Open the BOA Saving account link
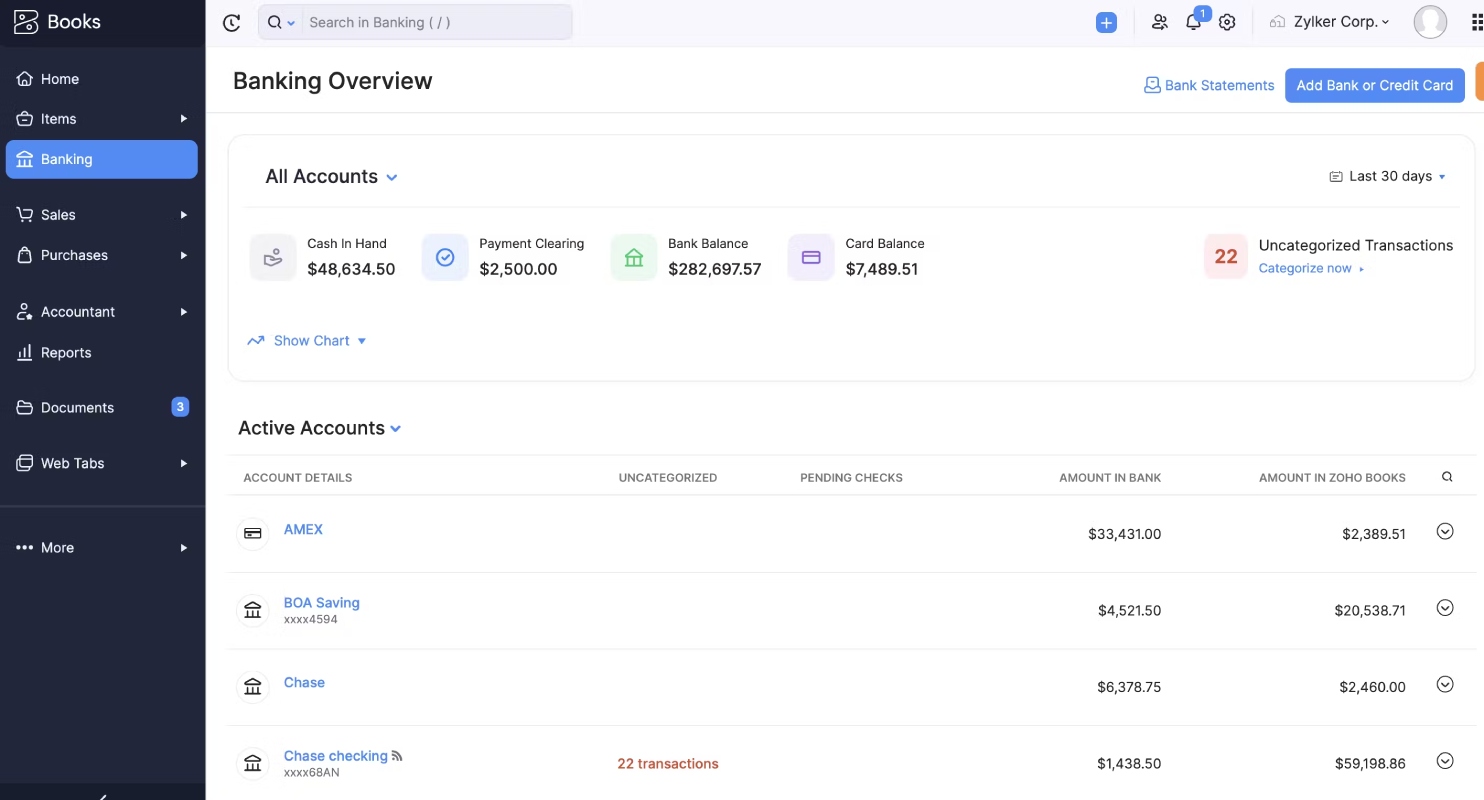Screen dimensions: 1484x800 click(x=322, y=603)
